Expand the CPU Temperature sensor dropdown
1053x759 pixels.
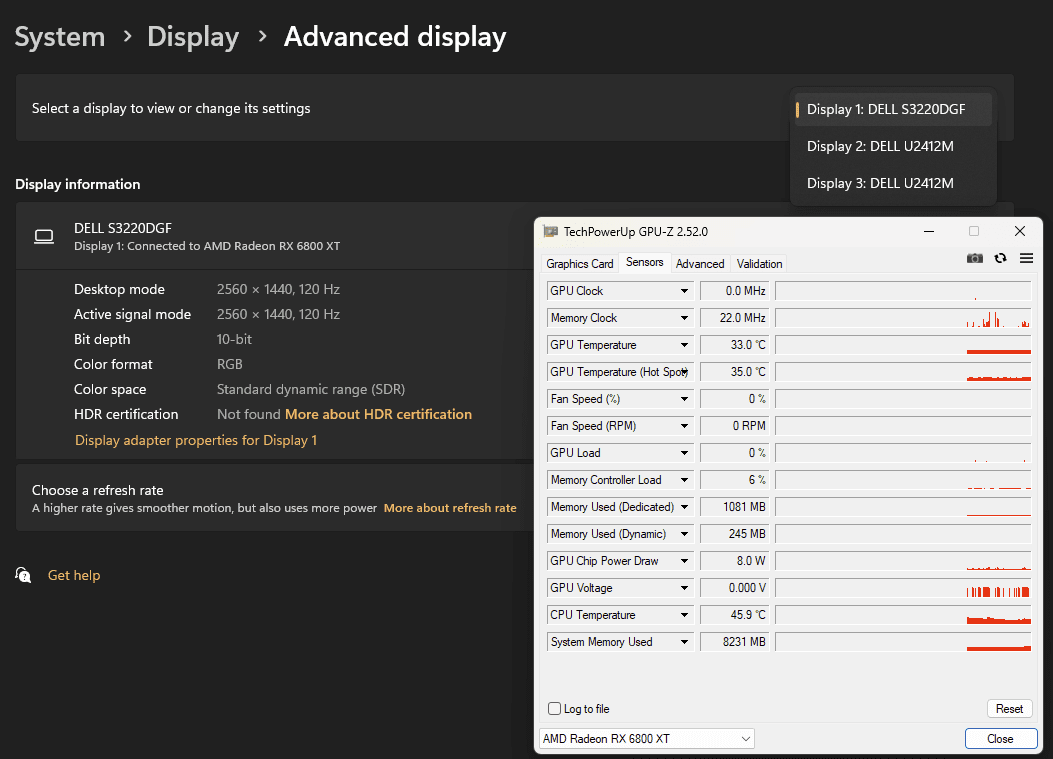pos(684,615)
